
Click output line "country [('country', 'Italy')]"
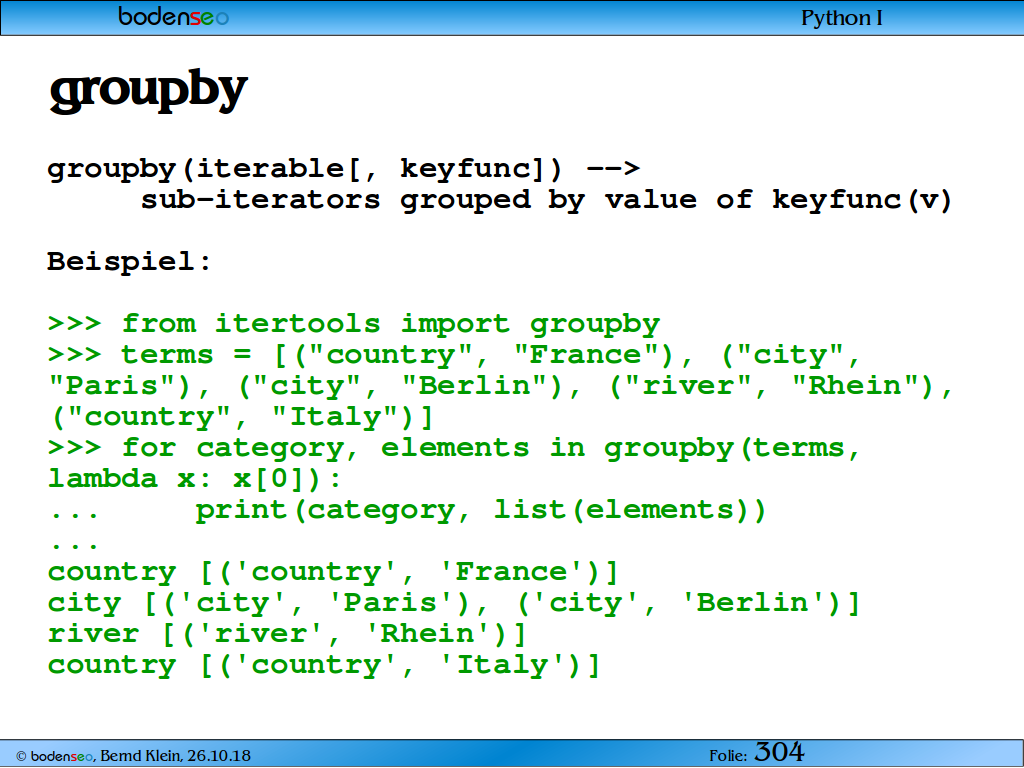pos(324,665)
